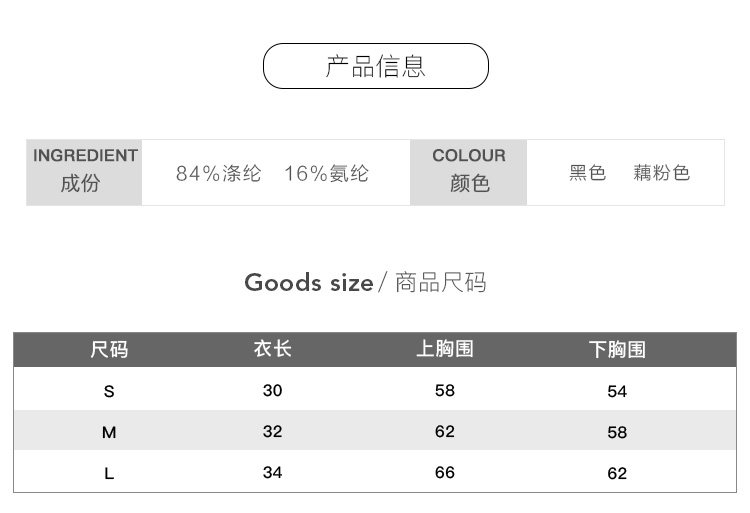Choose the 藕粉色 color option
The height and width of the screenshot is (513, 750).
tap(661, 174)
